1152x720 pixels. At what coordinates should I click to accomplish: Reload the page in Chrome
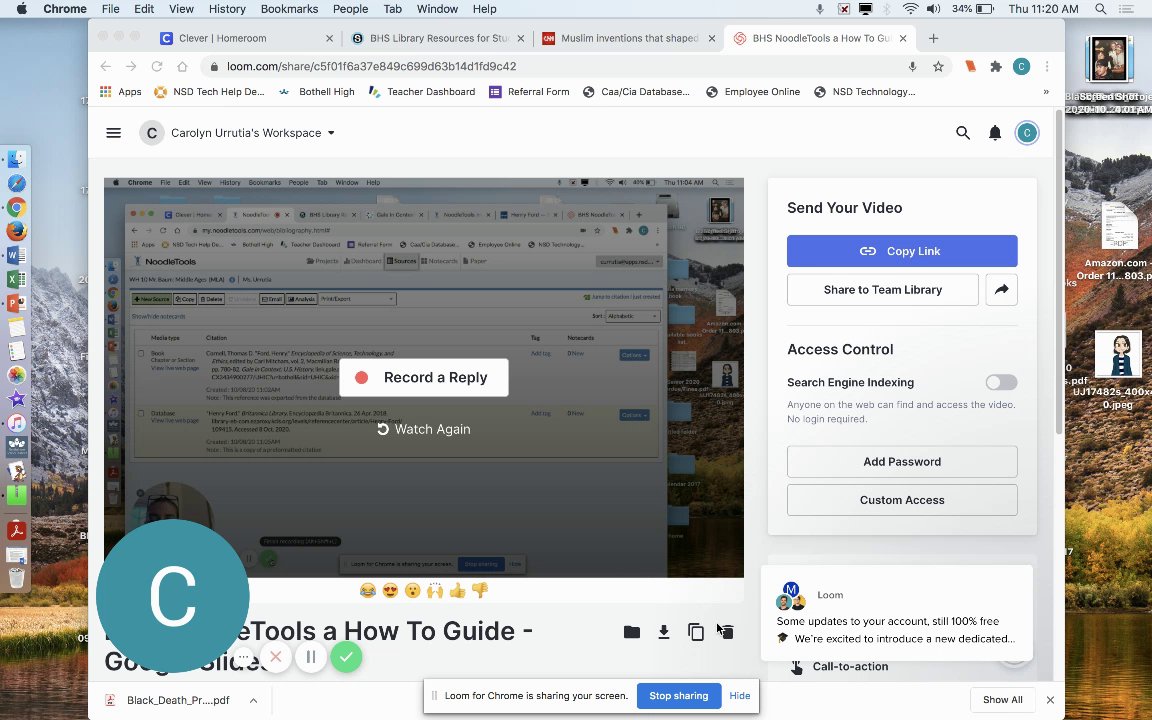156,66
